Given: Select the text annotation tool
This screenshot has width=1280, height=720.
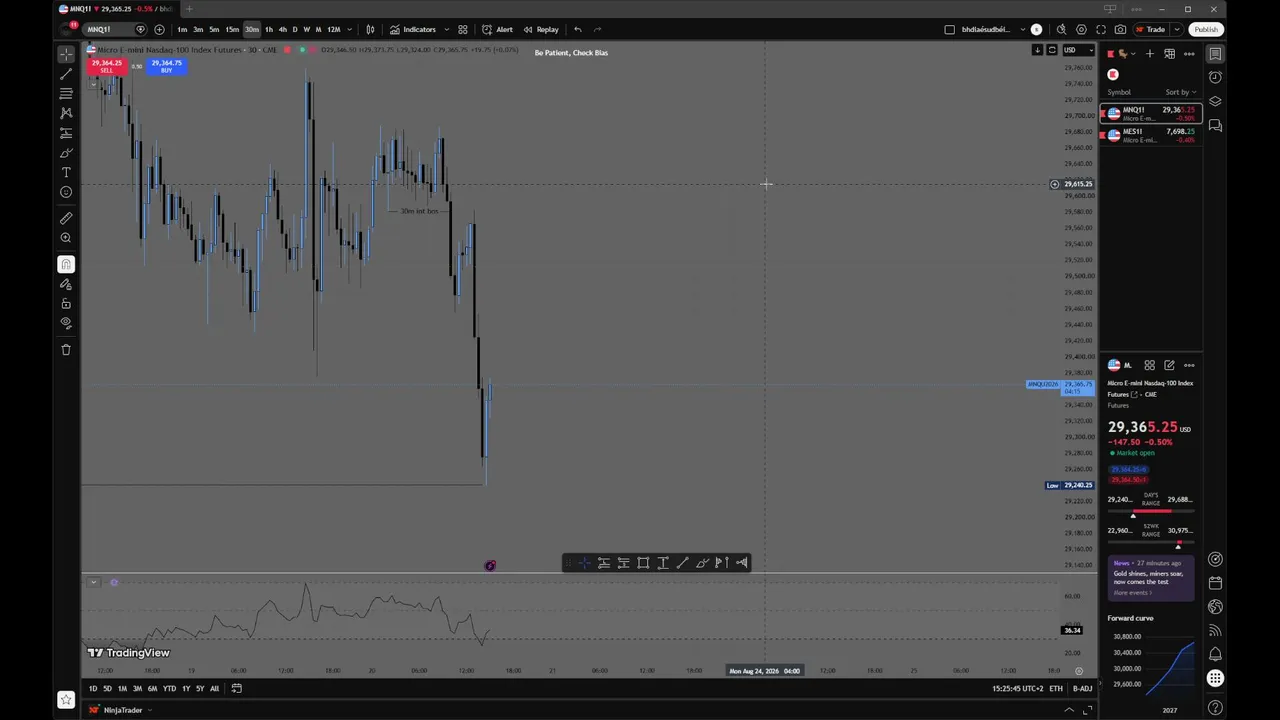Looking at the screenshot, I should click(x=66, y=173).
